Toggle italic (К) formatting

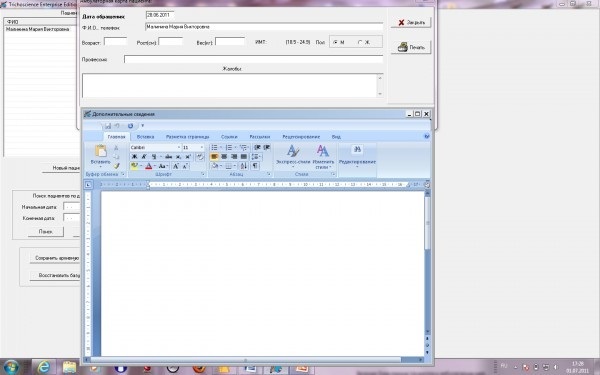[144, 157]
